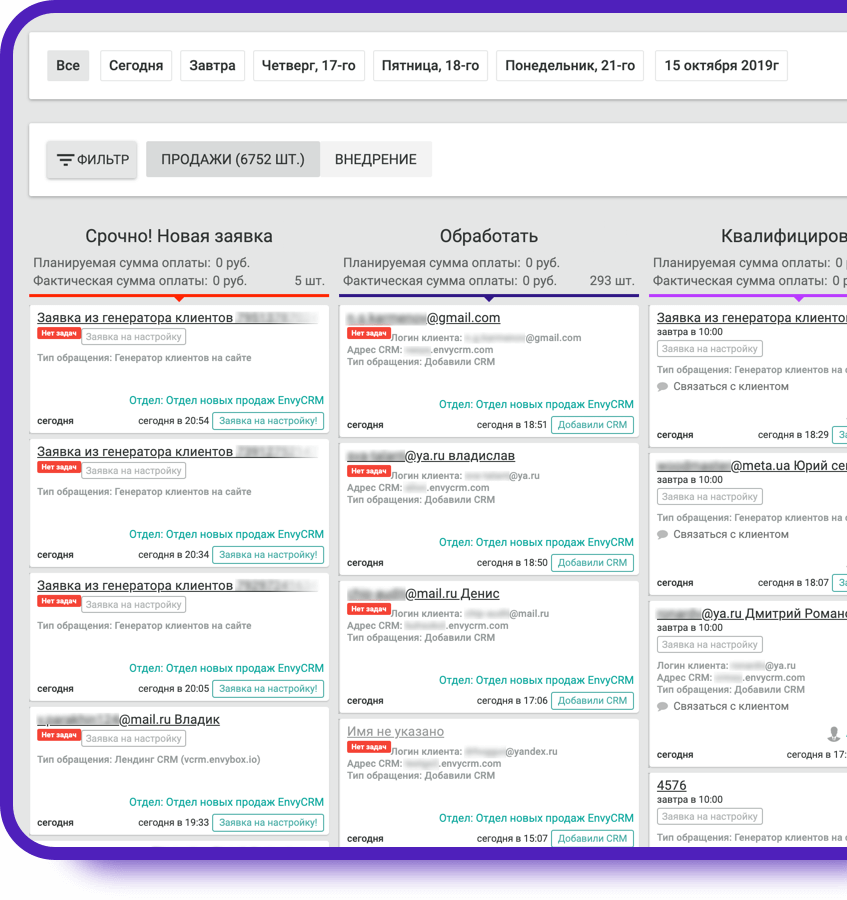The image size is (847, 900).
Task: Click red 'Нет задач' badge on Владик card
Action: point(59,735)
